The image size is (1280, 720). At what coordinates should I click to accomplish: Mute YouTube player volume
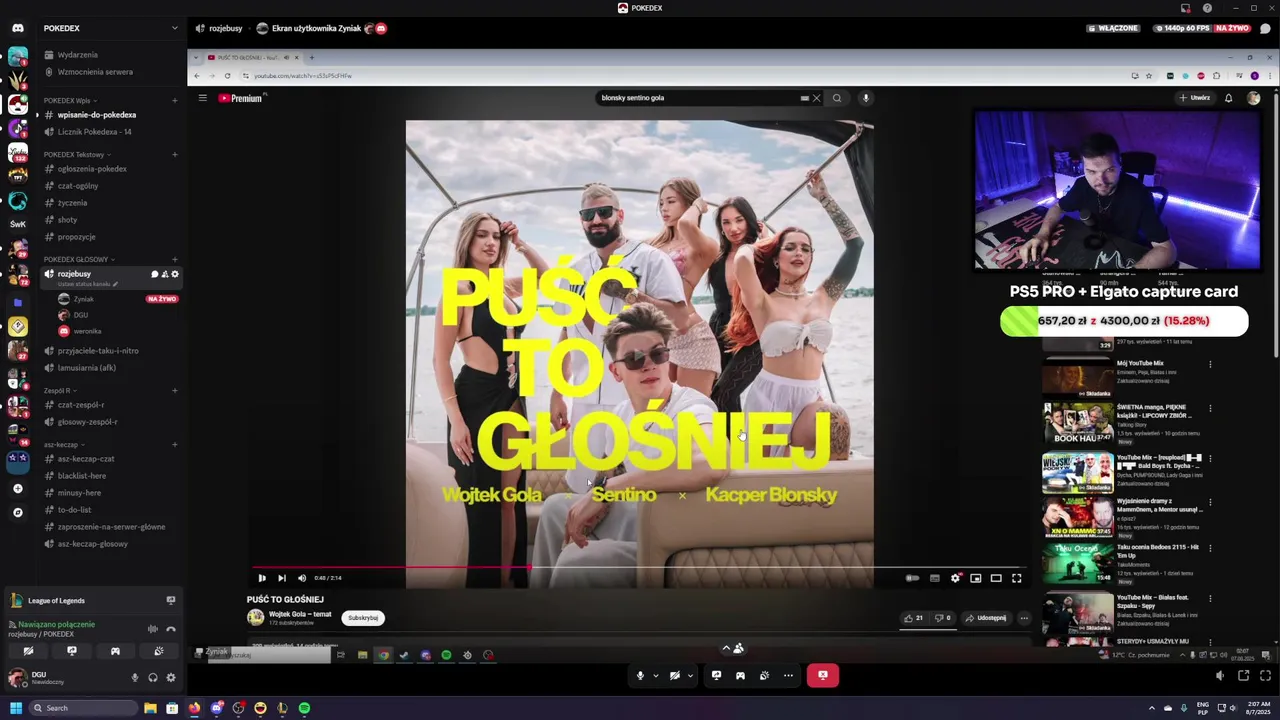click(302, 578)
